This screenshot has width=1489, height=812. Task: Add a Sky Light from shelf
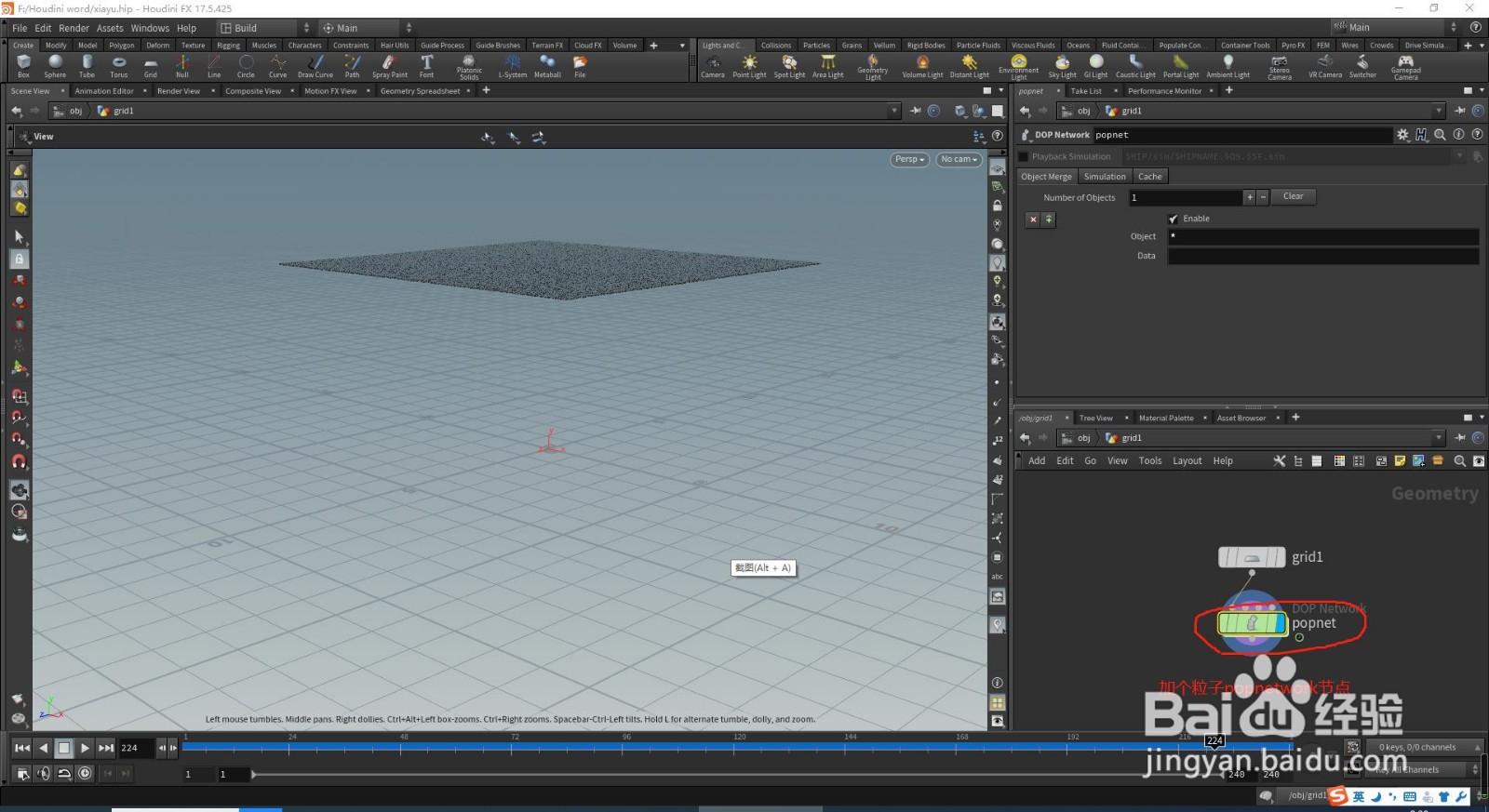coord(1062,65)
